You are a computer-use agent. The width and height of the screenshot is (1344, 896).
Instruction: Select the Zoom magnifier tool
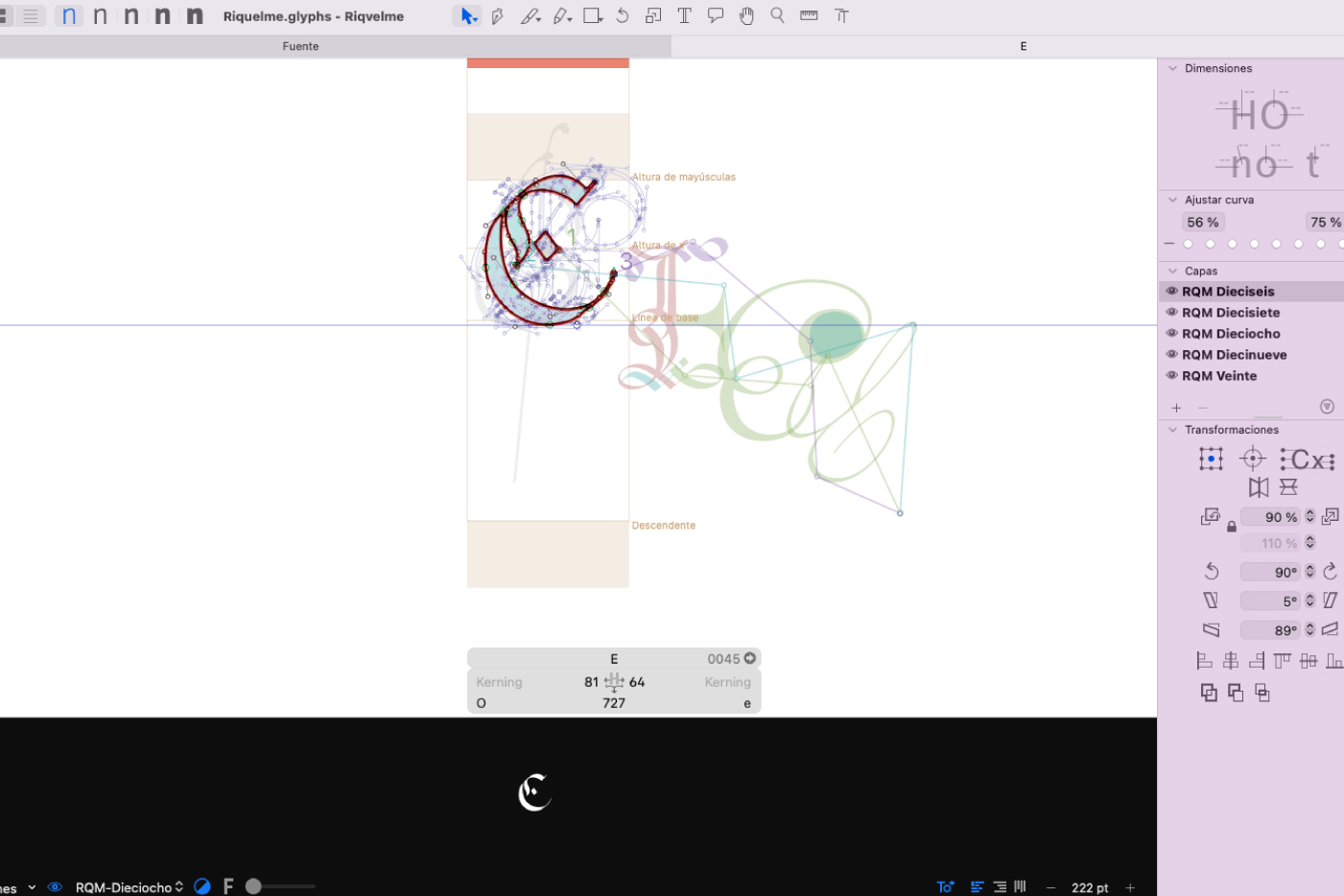(777, 16)
